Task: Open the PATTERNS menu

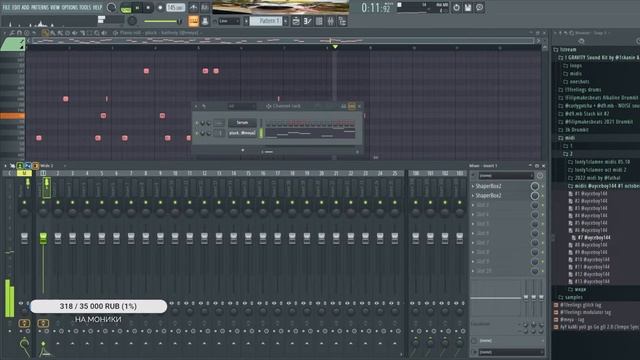Action: click(x=40, y=7)
